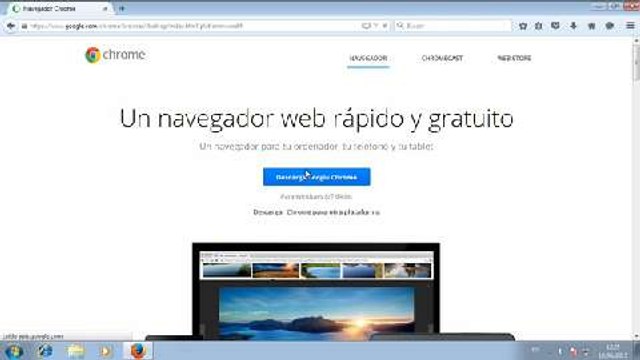The width and height of the screenshot is (640, 360).
Task: Open the address bar history dropdown arrow
Action: (376, 26)
